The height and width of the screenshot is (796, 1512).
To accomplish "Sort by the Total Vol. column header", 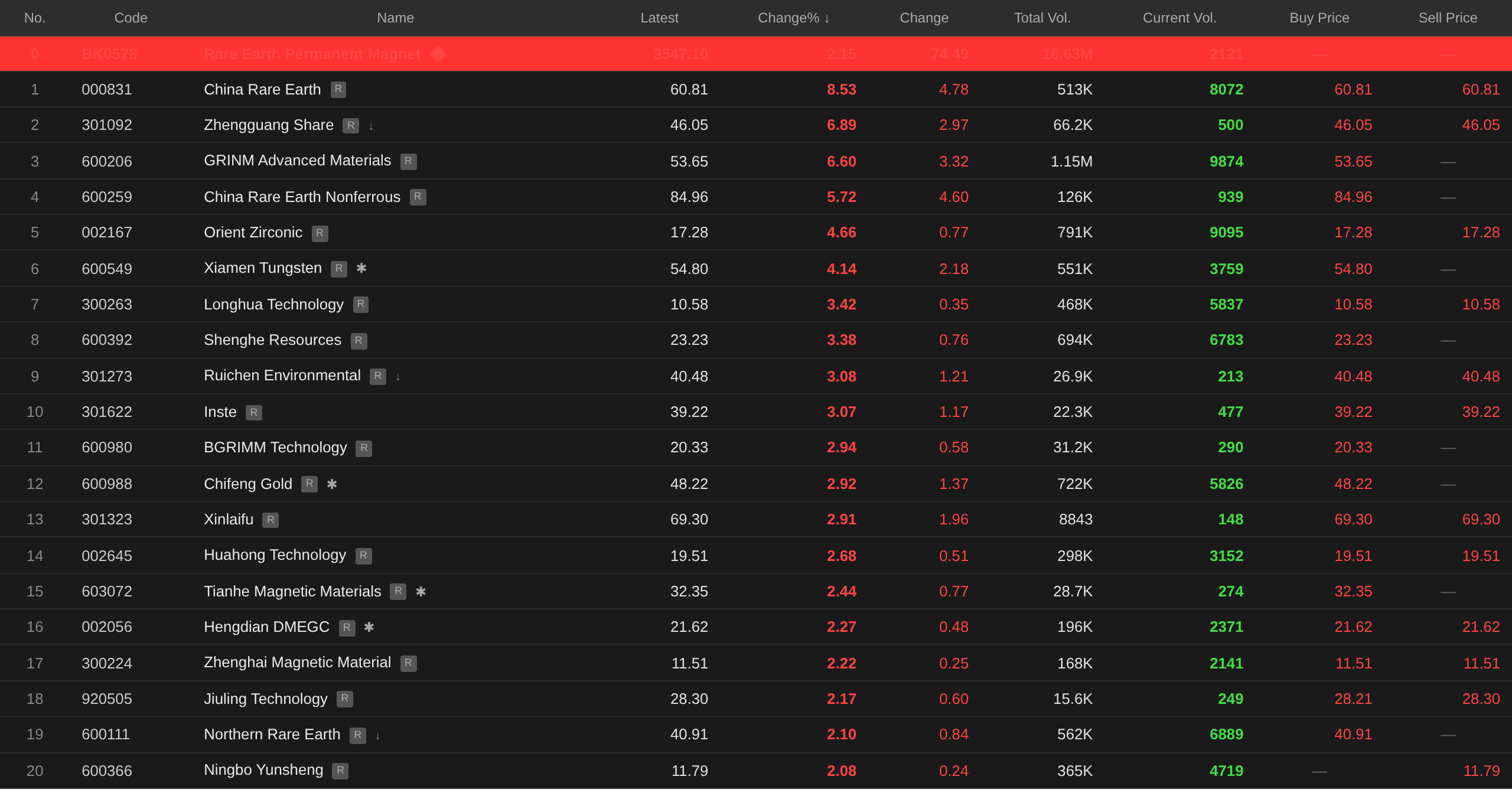I will pos(1042,18).
